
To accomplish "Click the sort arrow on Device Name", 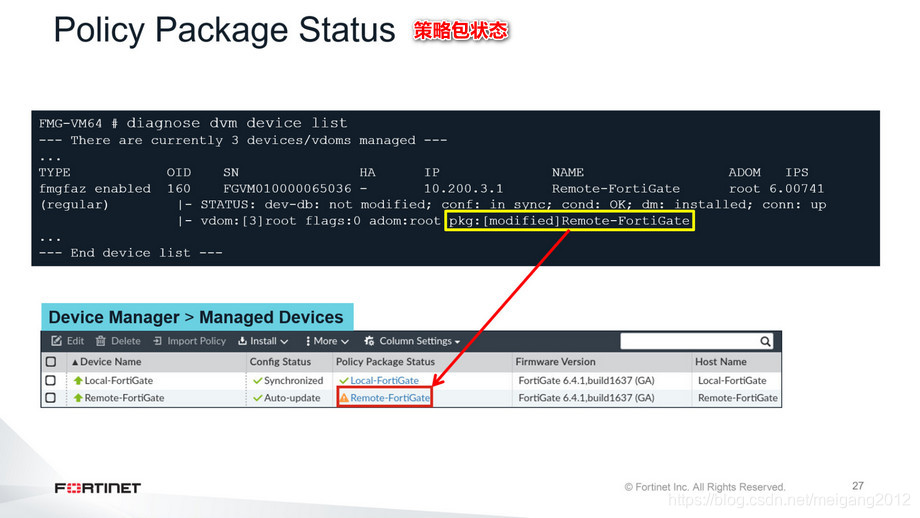I will (75, 362).
